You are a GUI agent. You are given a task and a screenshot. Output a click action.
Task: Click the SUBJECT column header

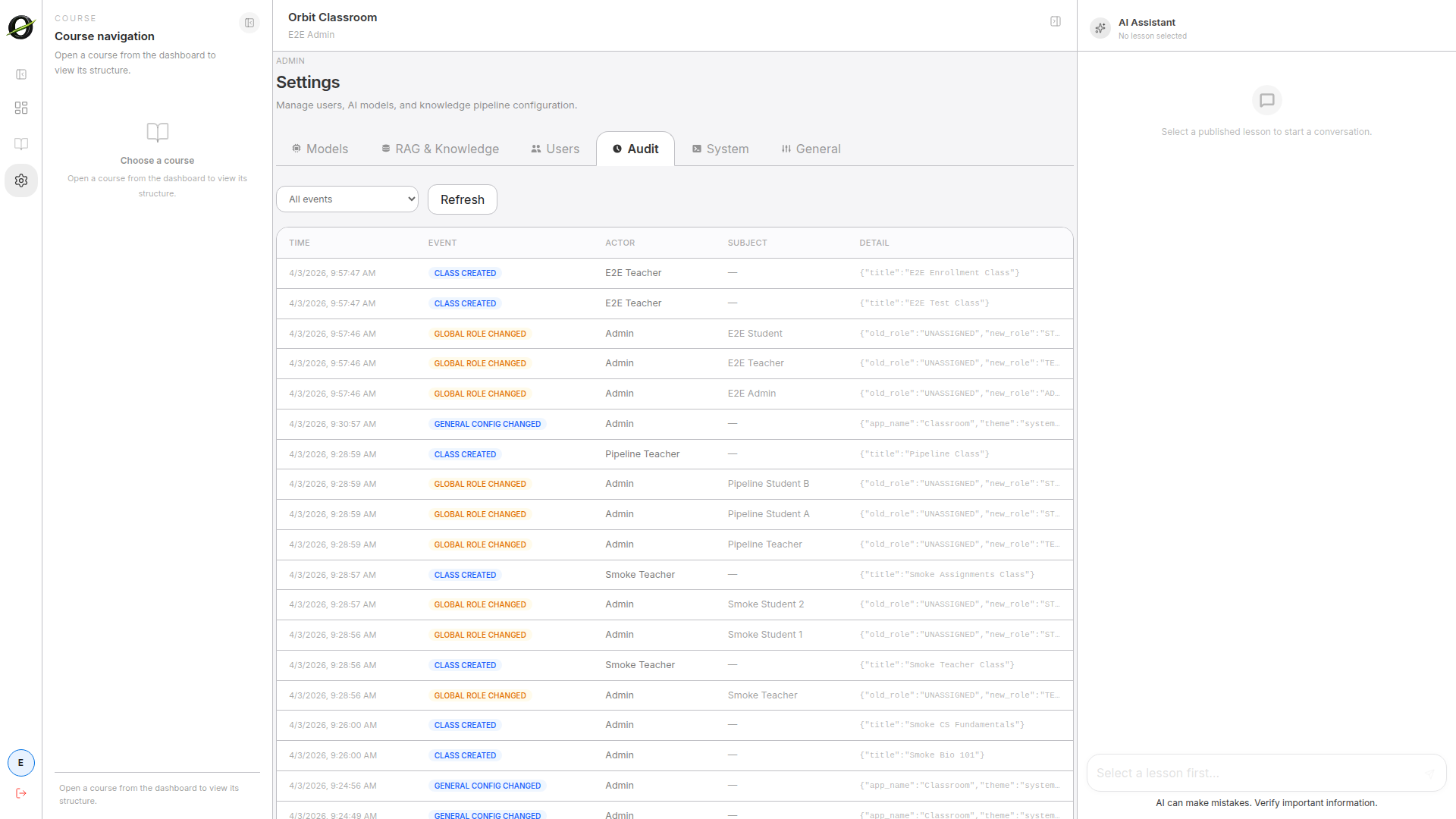[748, 243]
